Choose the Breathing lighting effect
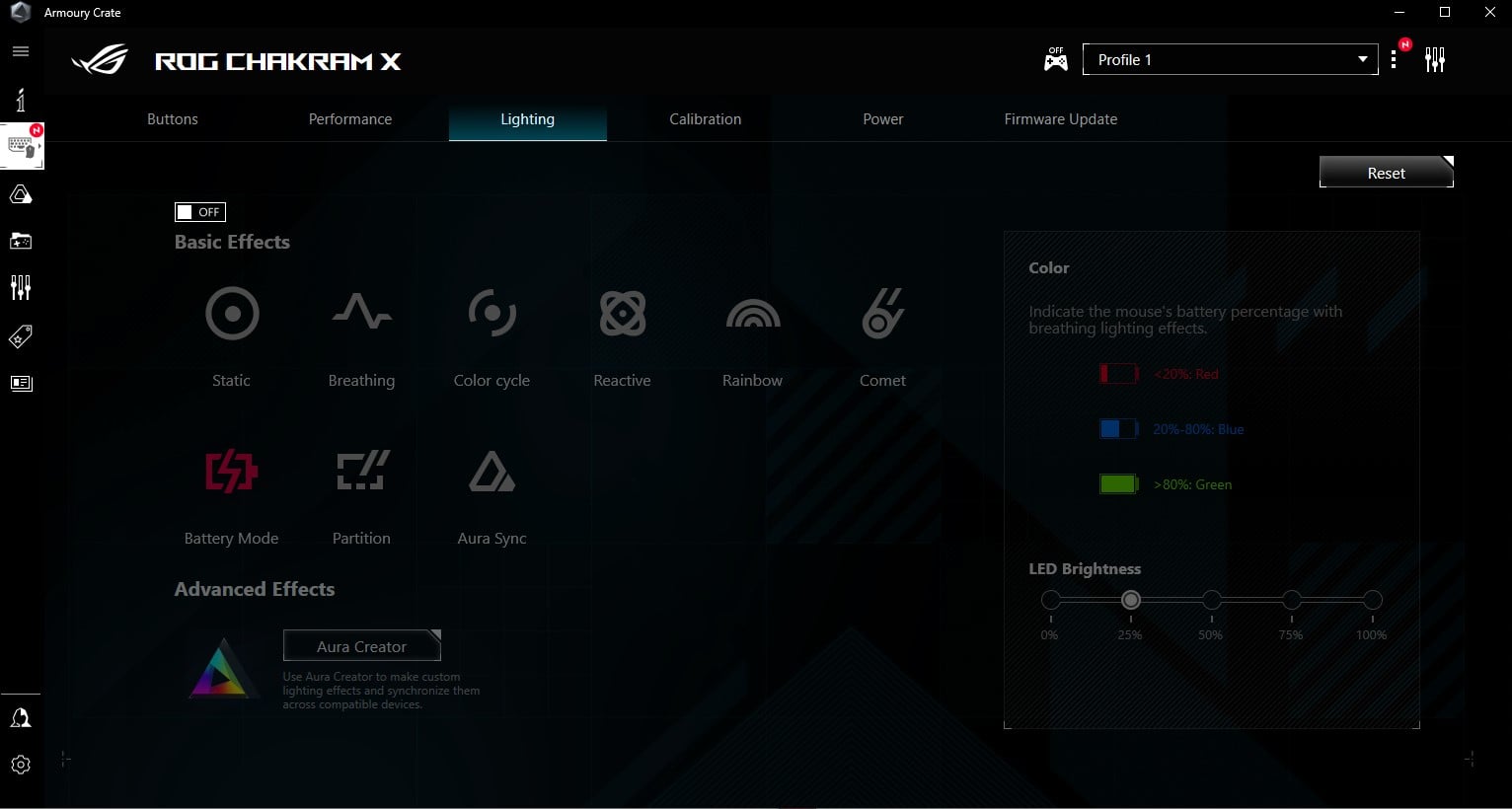This screenshot has width=1512, height=809. pyautogui.click(x=361, y=314)
